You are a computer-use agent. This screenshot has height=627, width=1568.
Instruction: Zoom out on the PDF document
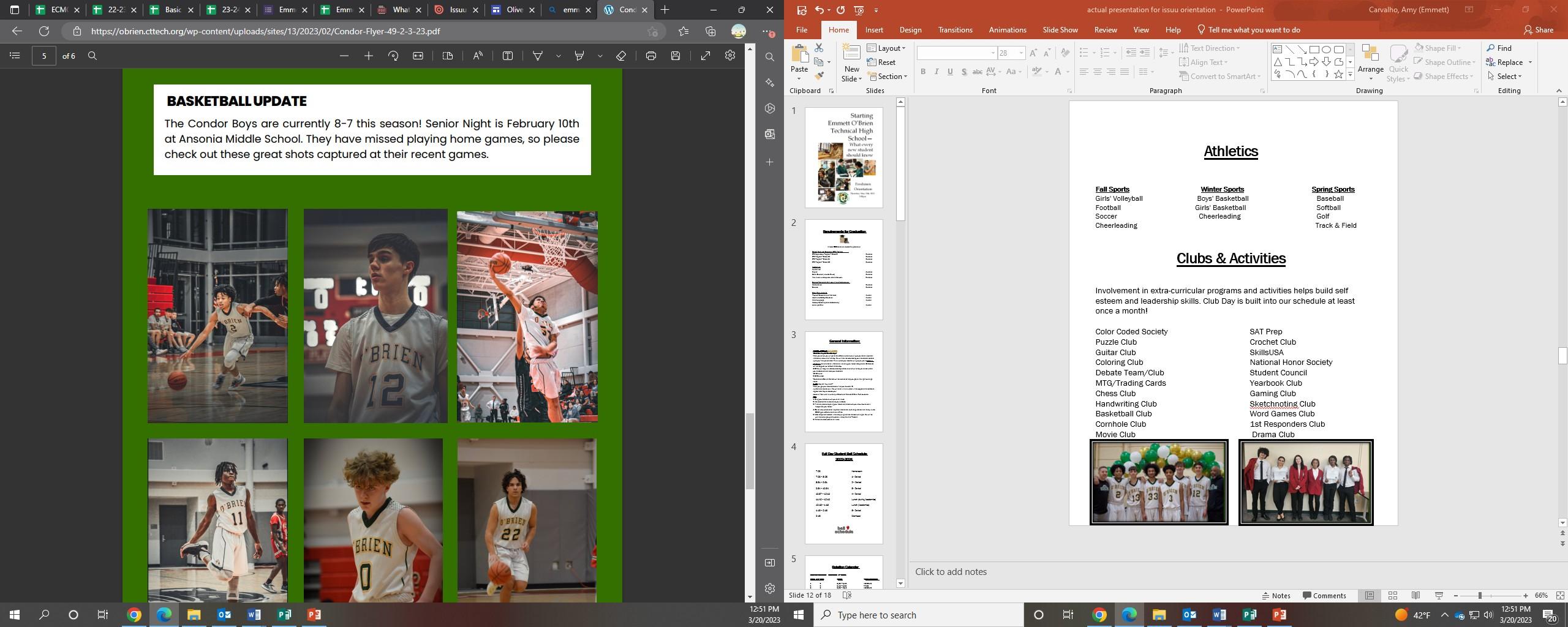pos(344,56)
